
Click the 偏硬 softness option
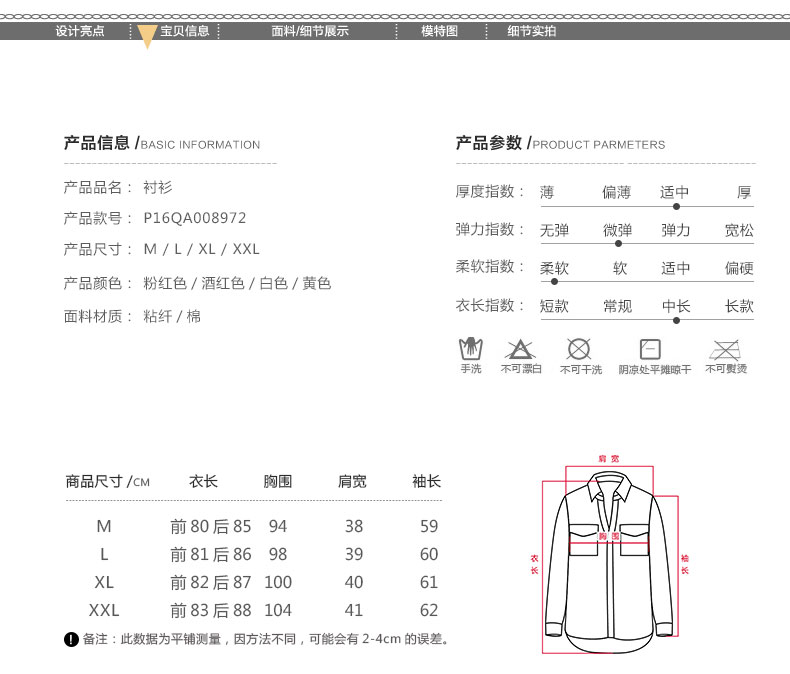(x=739, y=268)
